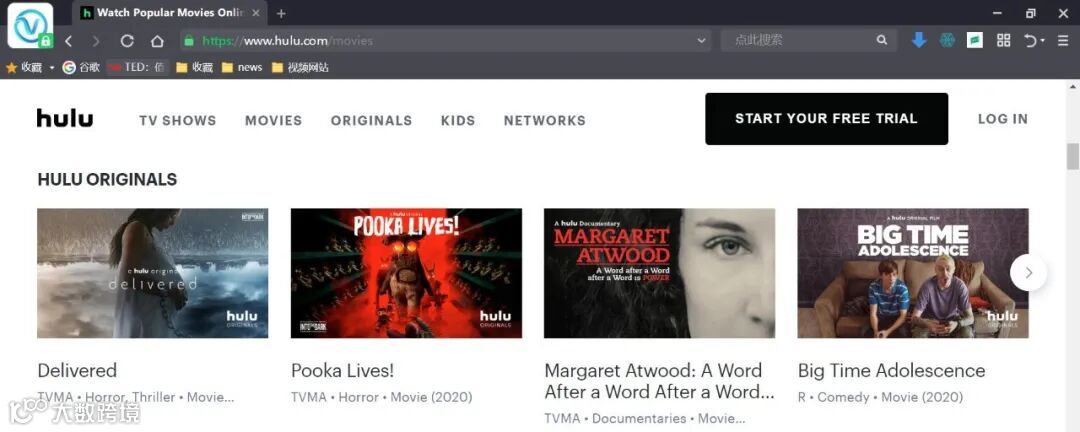
Task: Click the Pooka Lives! title link
Action: [342, 371]
